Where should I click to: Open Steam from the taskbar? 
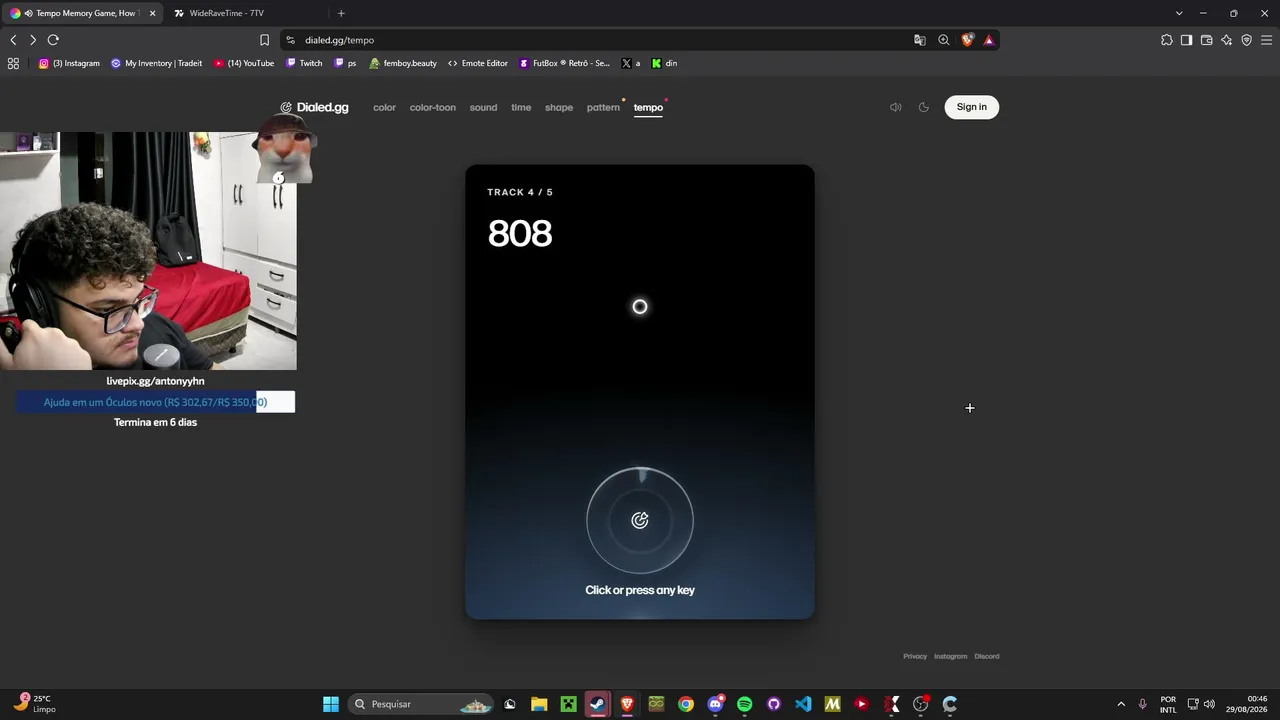[x=597, y=704]
